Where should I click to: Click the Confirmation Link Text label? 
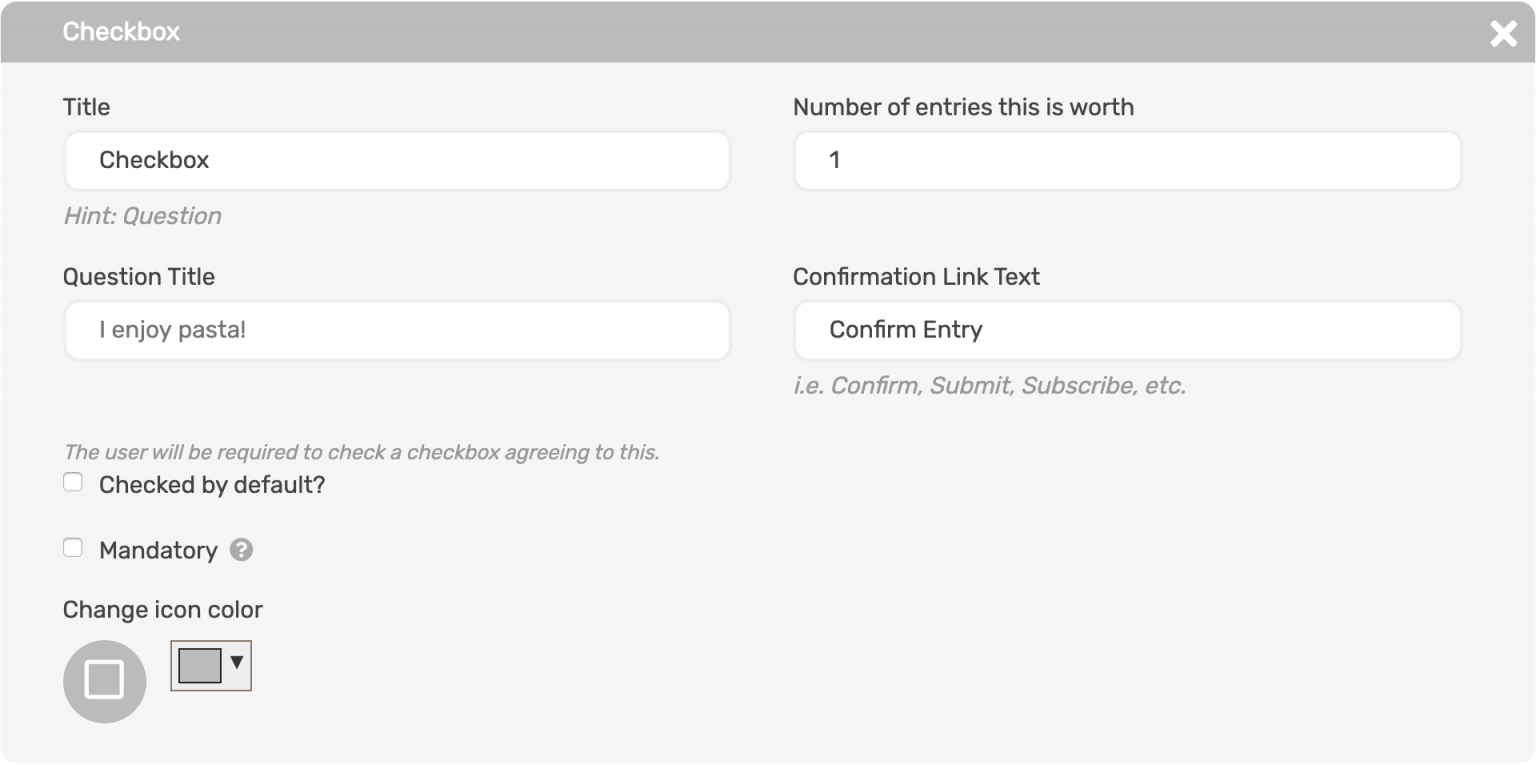click(x=917, y=276)
